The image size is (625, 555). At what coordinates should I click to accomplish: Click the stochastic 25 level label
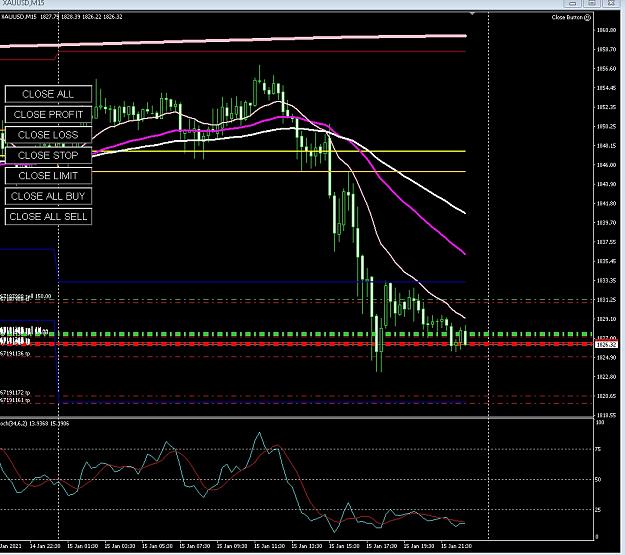[x=598, y=510]
